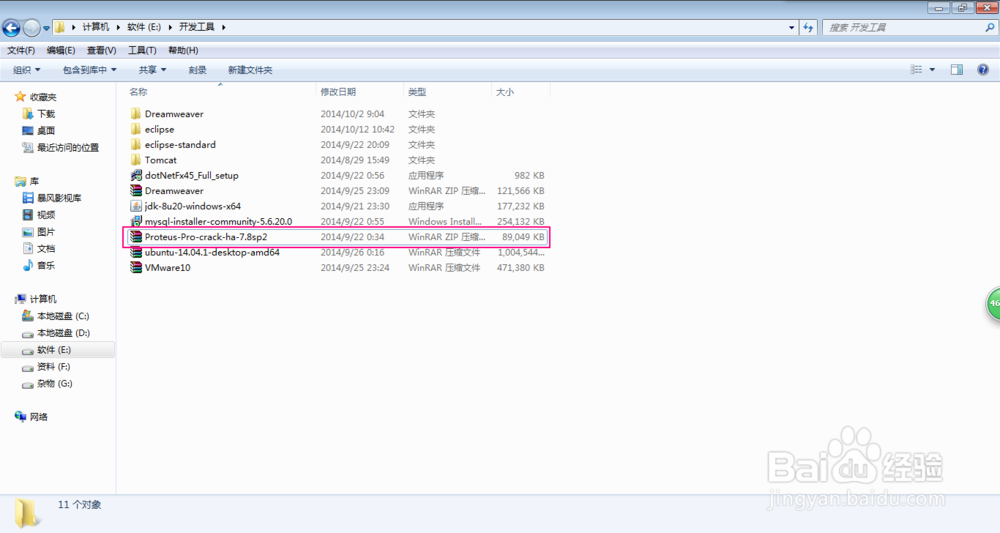Select the VMware10 archive icon
The height and width of the screenshot is (533, 1000).
click(x=135, y=267)
